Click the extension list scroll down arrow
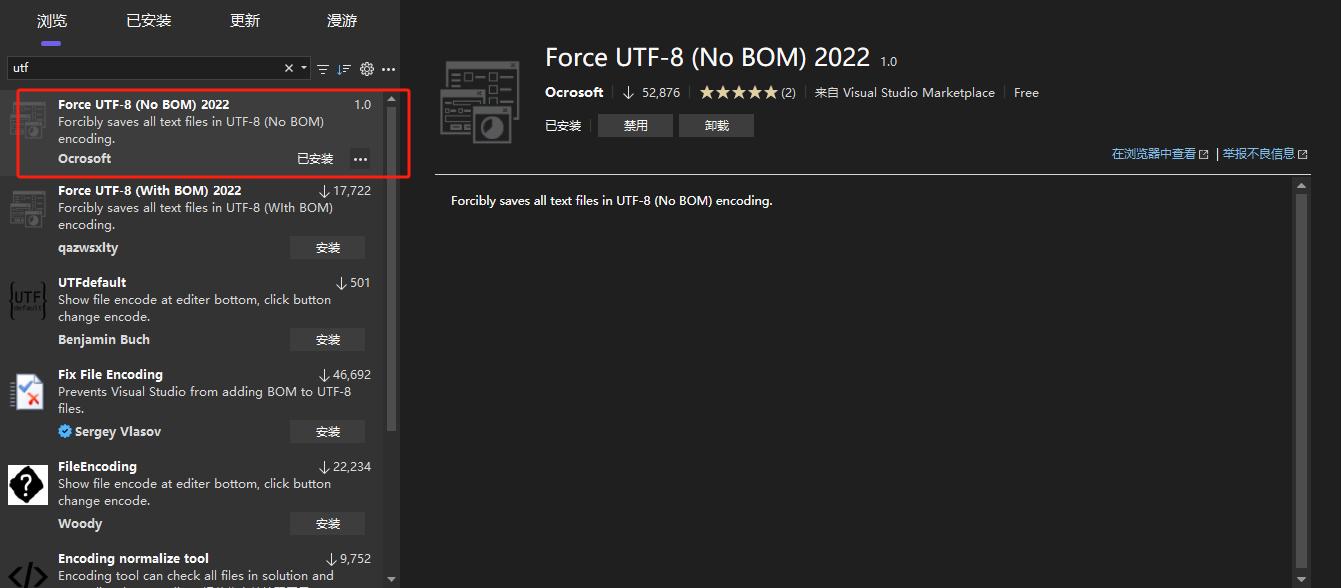Image resolution: width=1341 pixels, height=588 pixels. [391, 579]
